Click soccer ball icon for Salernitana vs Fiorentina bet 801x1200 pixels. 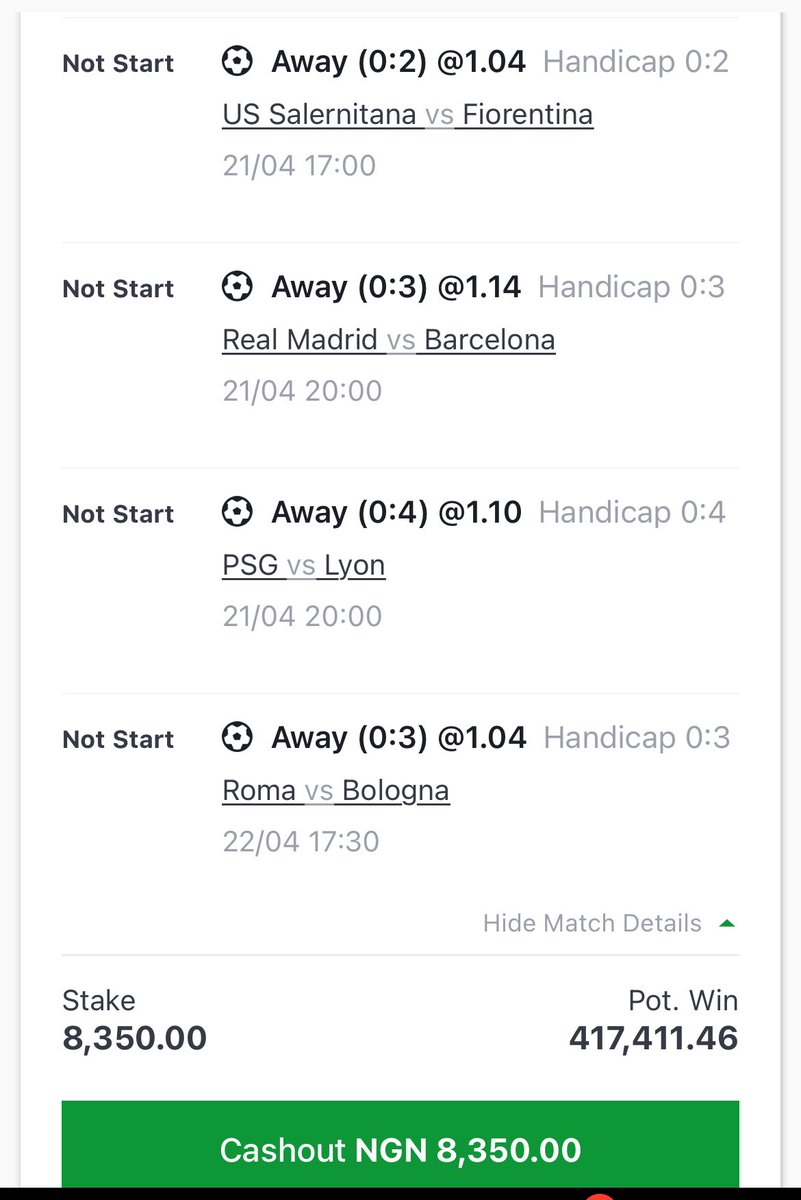click(237, 62)
